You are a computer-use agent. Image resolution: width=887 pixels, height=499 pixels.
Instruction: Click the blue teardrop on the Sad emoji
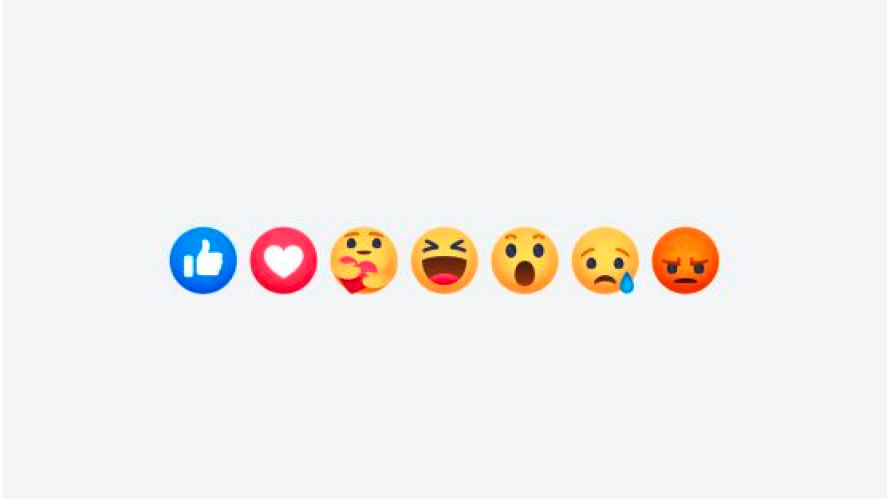(x=626, y=282)
